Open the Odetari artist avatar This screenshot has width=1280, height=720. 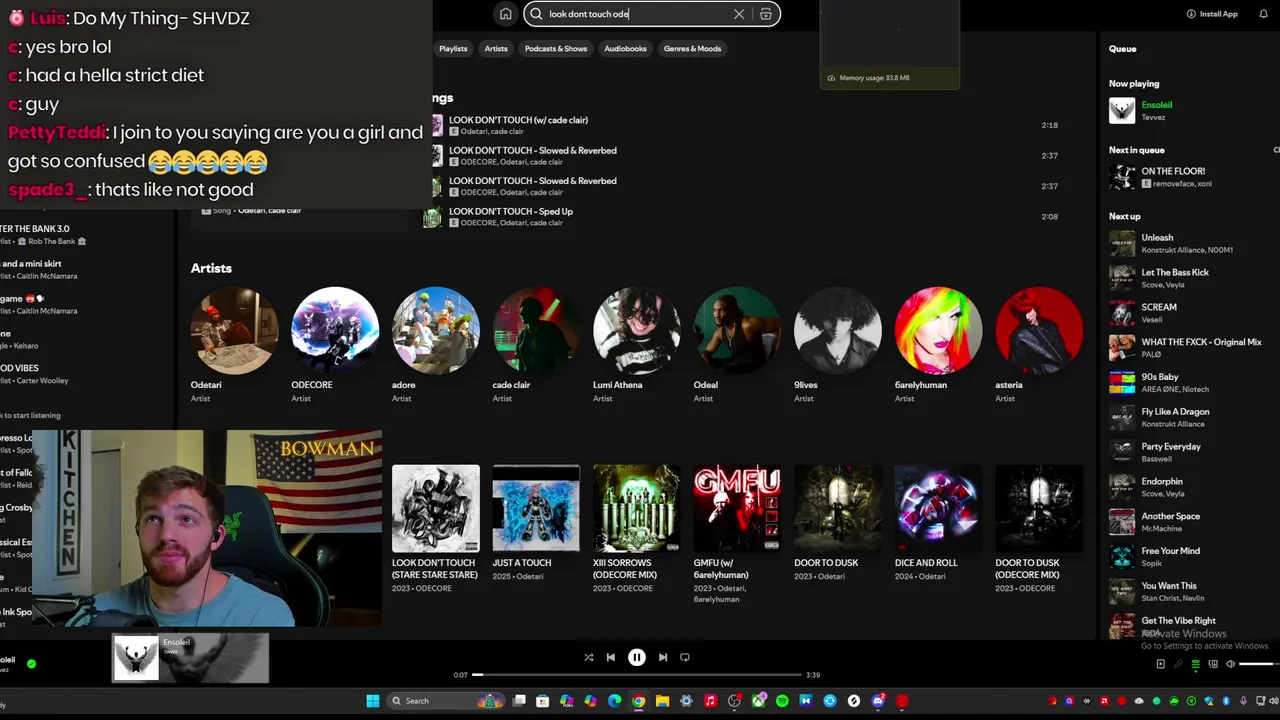pos(234,331)
